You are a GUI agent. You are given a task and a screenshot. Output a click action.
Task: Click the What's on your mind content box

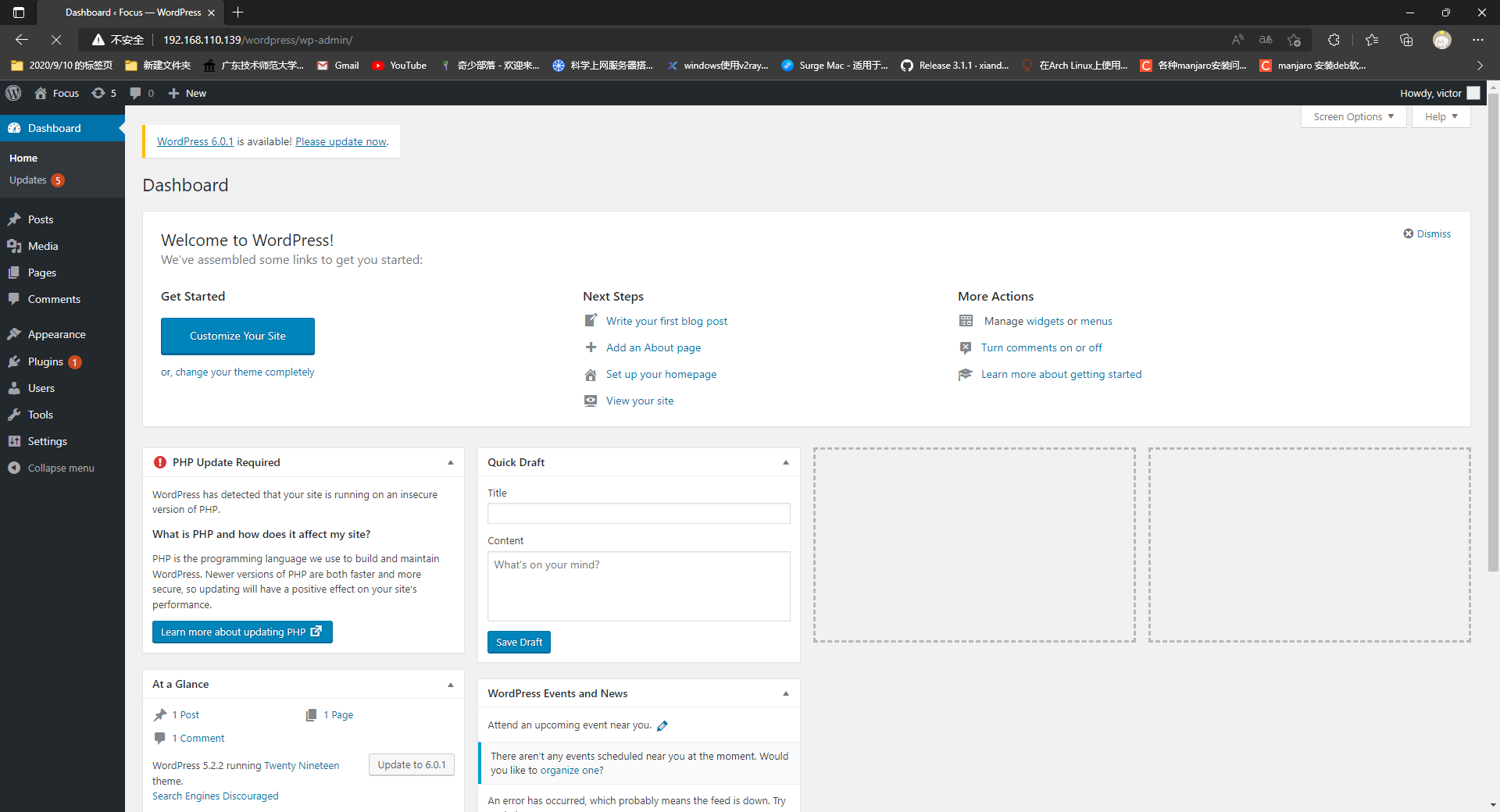[639, 586]
